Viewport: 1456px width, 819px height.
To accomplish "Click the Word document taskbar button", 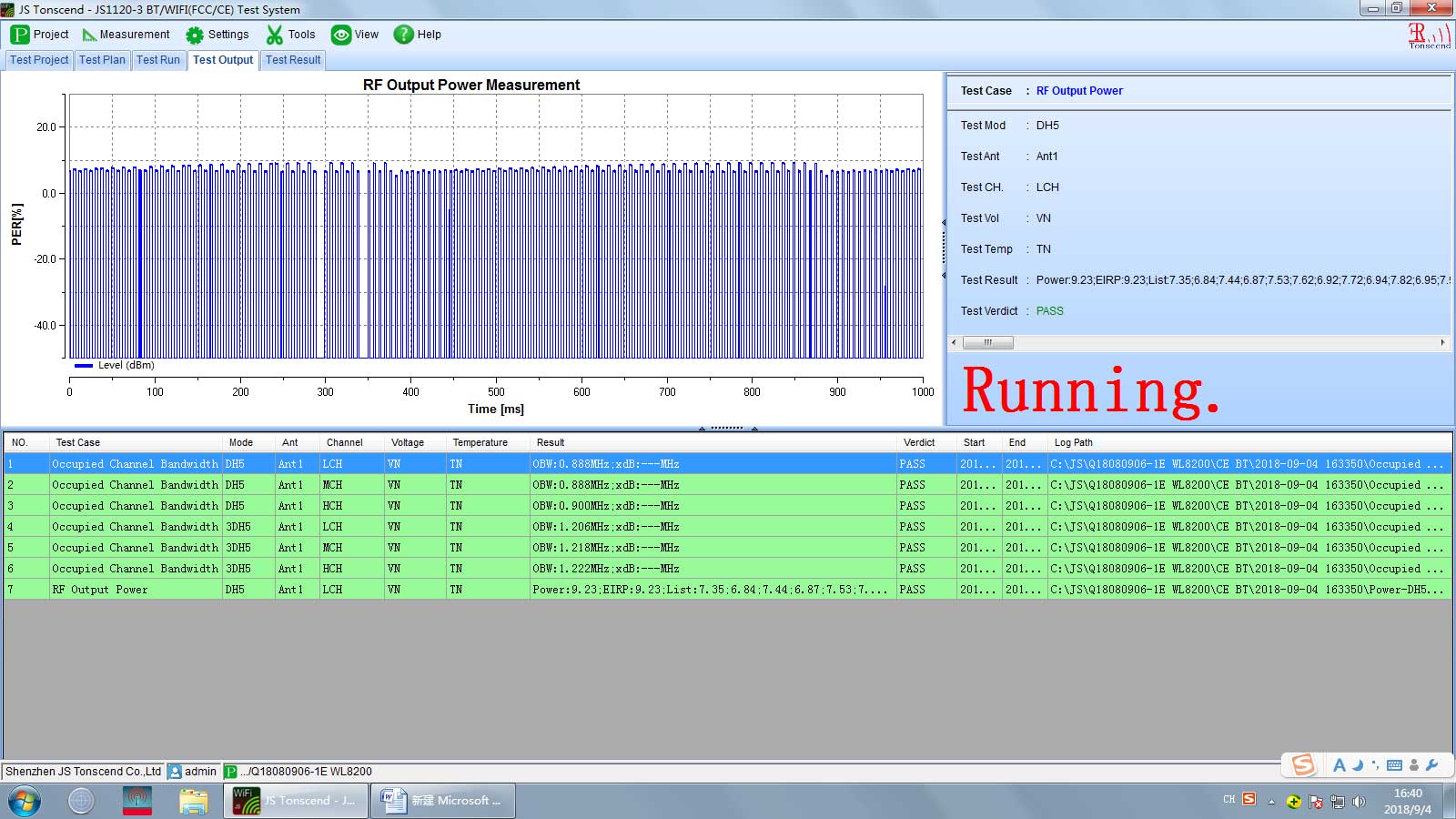I will point(443,801).
